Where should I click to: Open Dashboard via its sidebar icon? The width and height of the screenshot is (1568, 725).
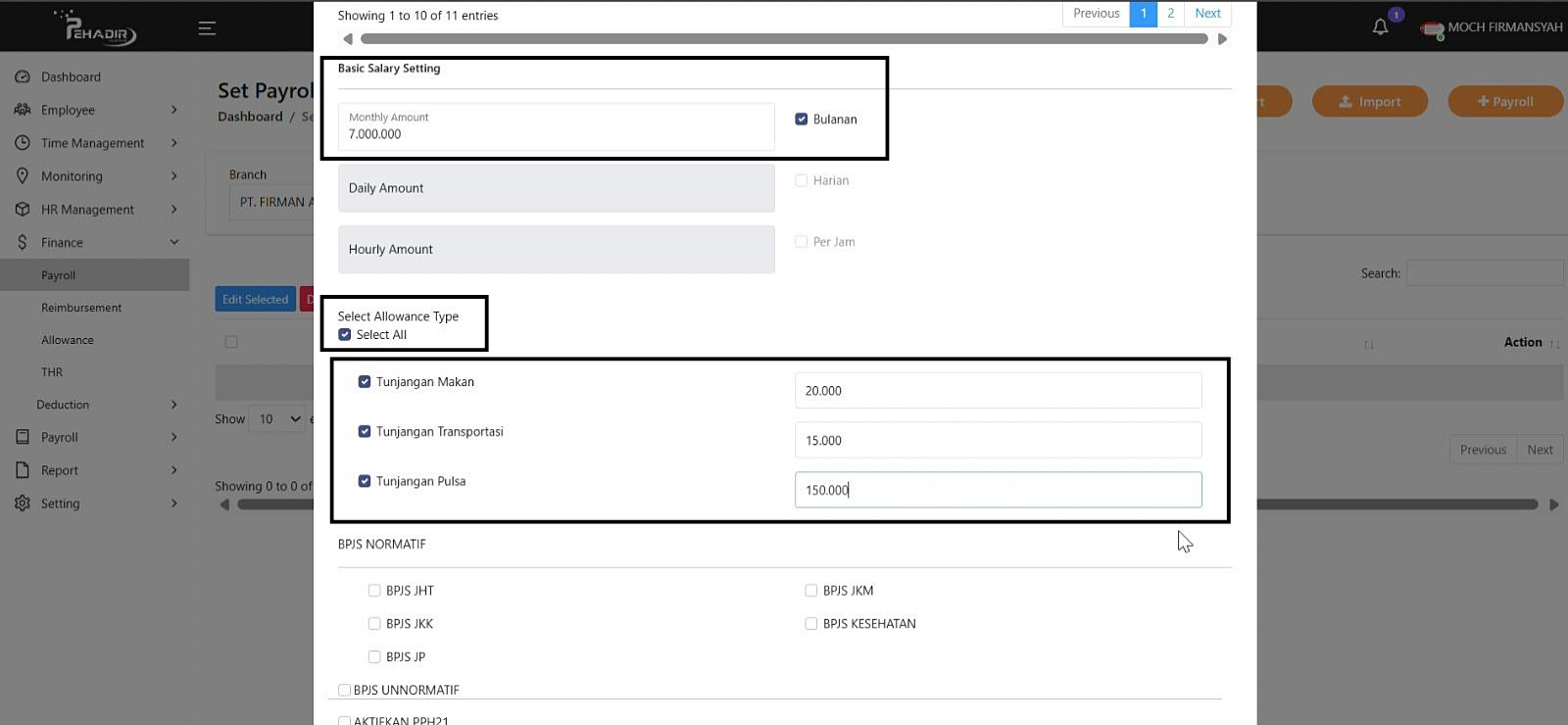pos(23,76)
